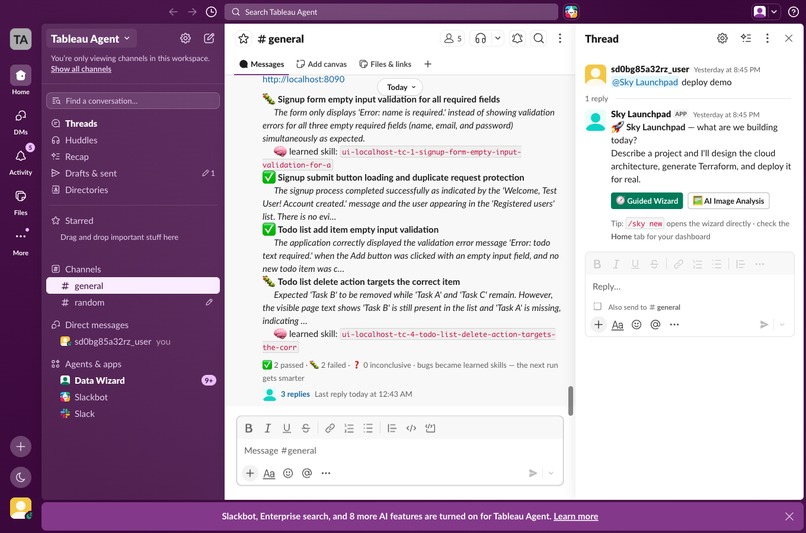Image resolution: width=806 pixels, height=533 pixels.
Task: Select the Files & links tab
Action: [385, 64]
